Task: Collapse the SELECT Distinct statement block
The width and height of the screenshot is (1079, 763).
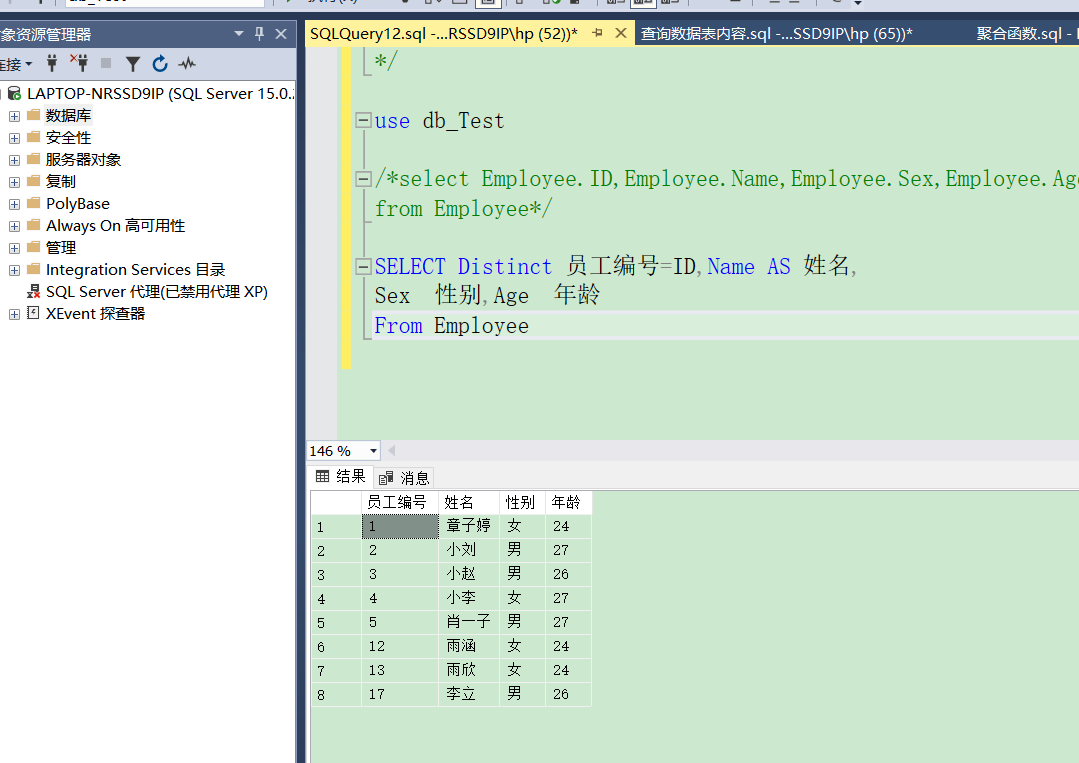Action: pyautogui.click(x=363, y=266)
